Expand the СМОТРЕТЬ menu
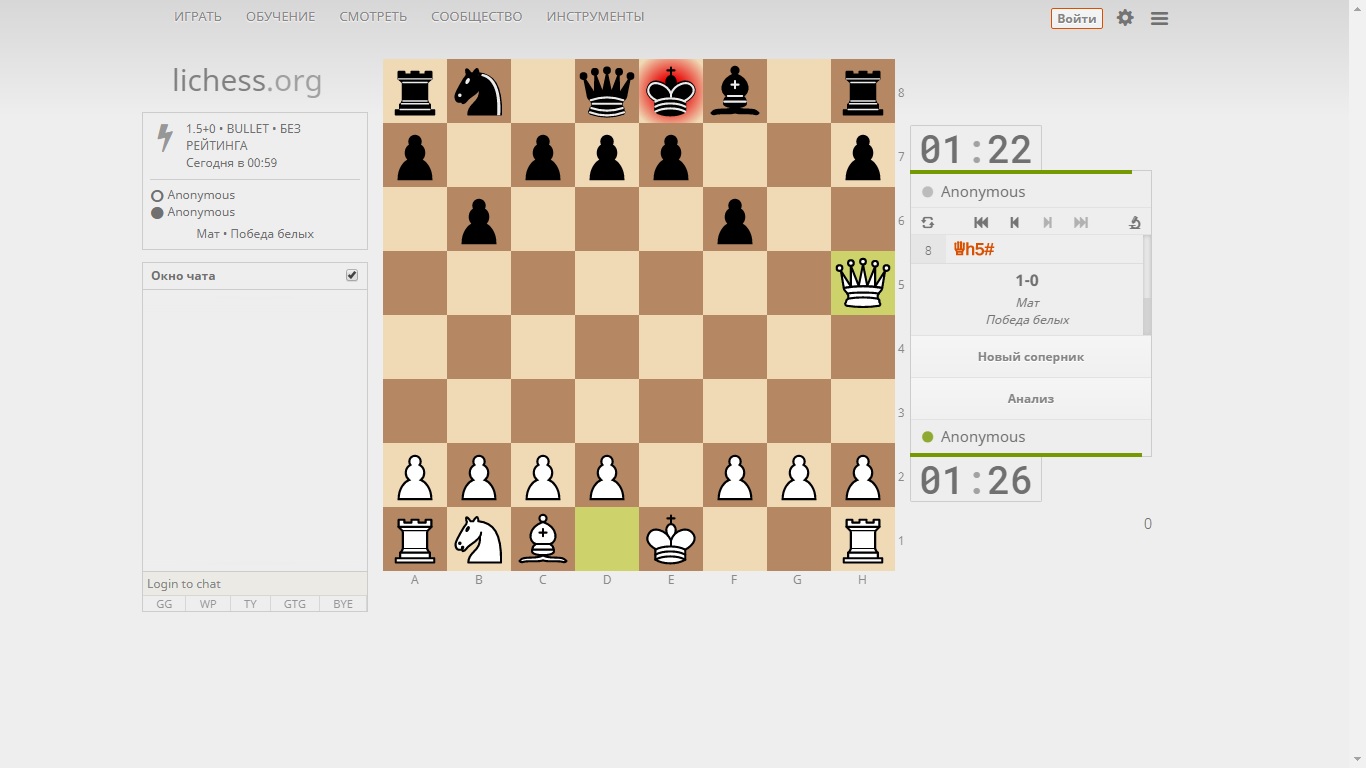This screenshot has width=1366, height=768. [372, 17]
